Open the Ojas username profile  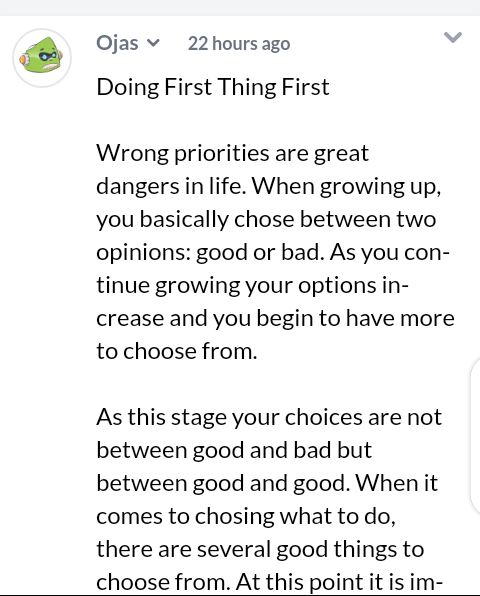117,43
